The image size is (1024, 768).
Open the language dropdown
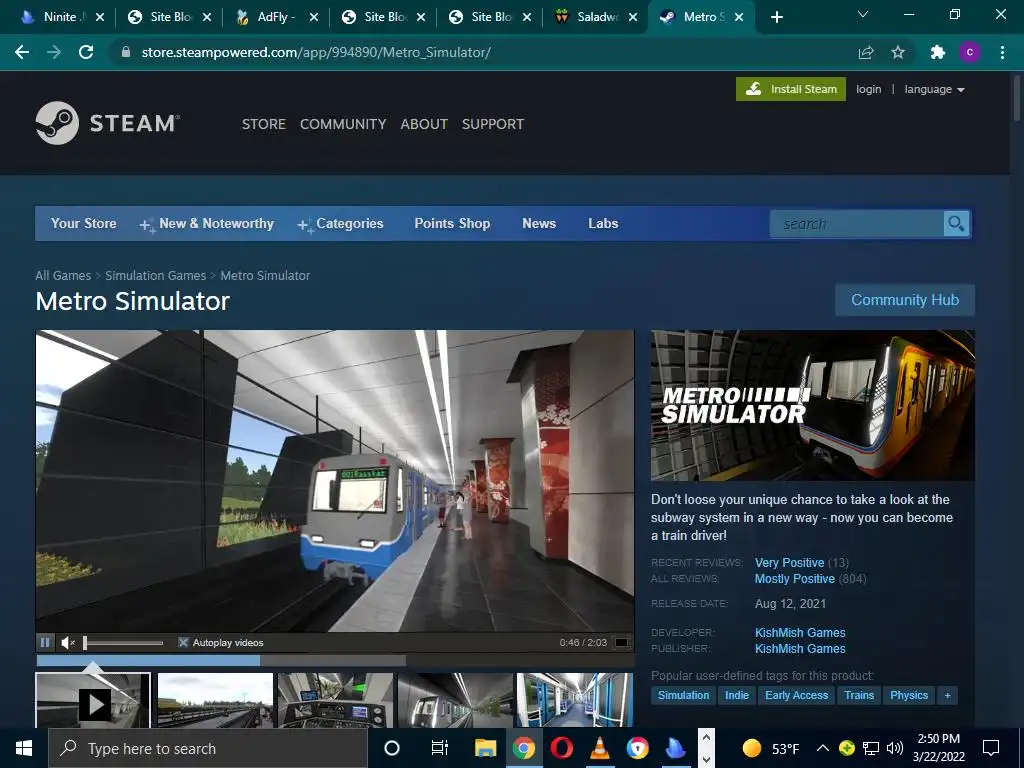point(935,89)
